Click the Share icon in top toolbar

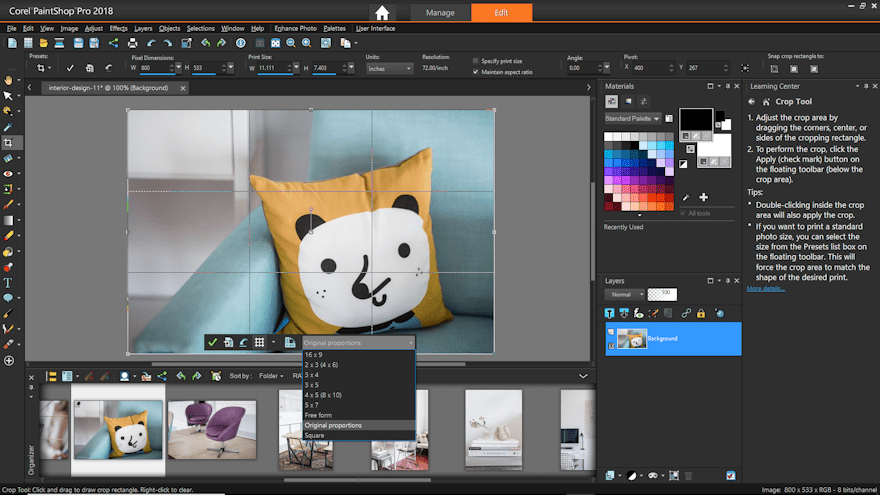click(114, 43)
